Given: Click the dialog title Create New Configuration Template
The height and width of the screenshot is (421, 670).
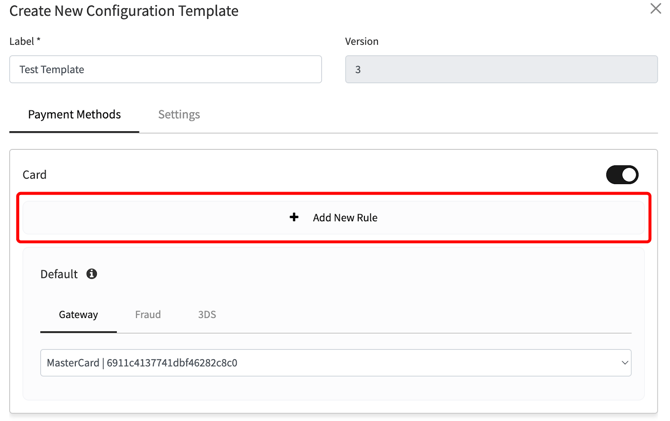Looking at the screenshot, I should pos(124,11).
